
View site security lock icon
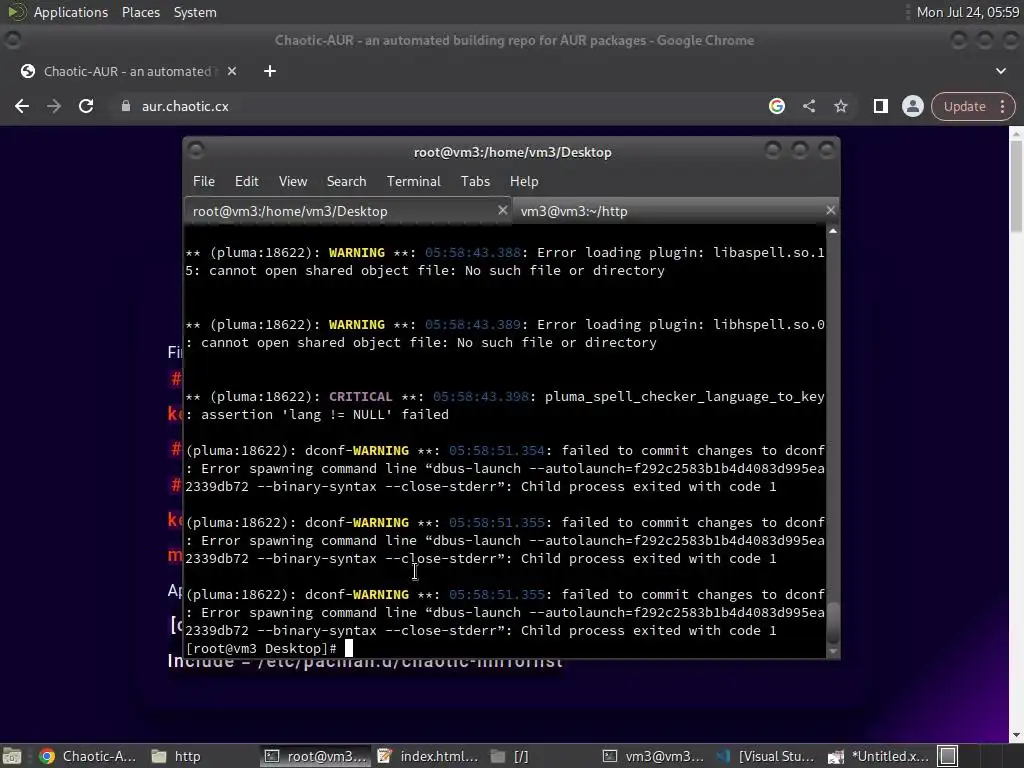click(x=126, y=106)
